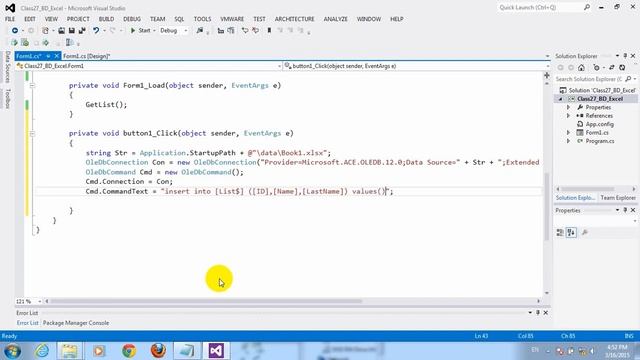Expand the Properties node in Solution Explorer
This screenshot has height=360, width=640.
568,107
